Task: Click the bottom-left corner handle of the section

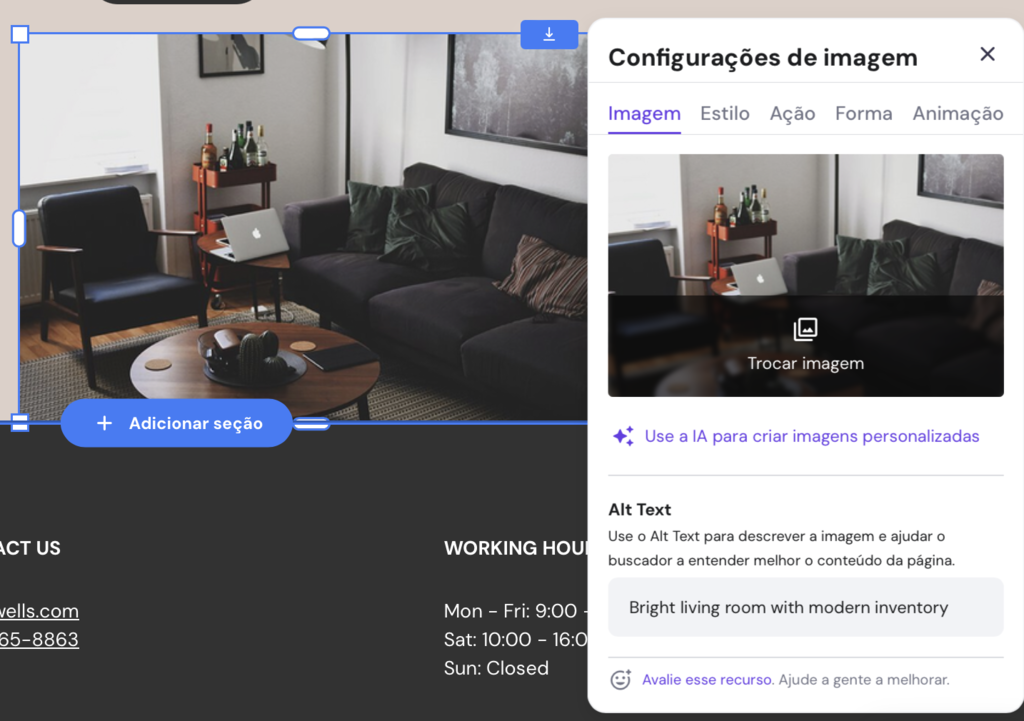Action: click(20, 423)
